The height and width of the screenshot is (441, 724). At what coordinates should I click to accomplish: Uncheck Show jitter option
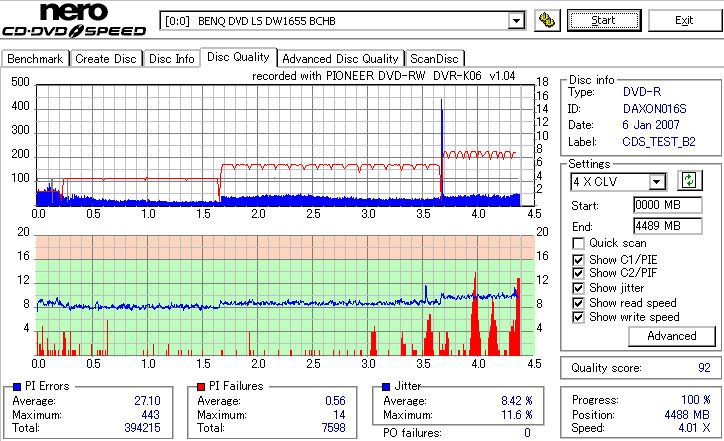(578, 288)
